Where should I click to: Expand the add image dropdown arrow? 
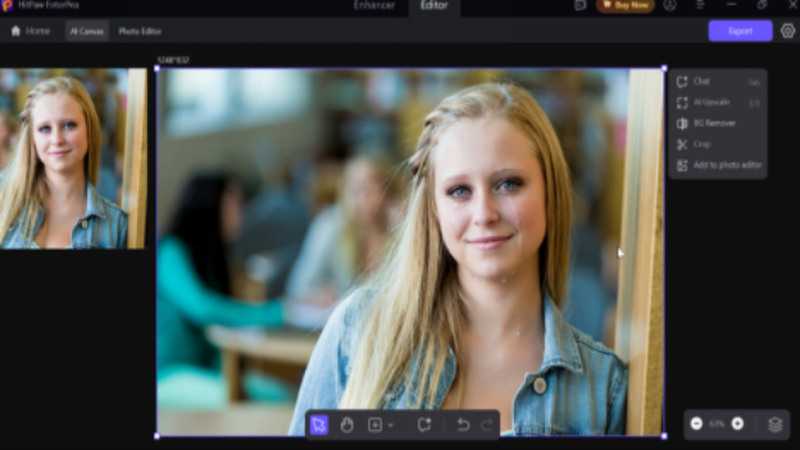pyautogui.click(x=391, y=425)
